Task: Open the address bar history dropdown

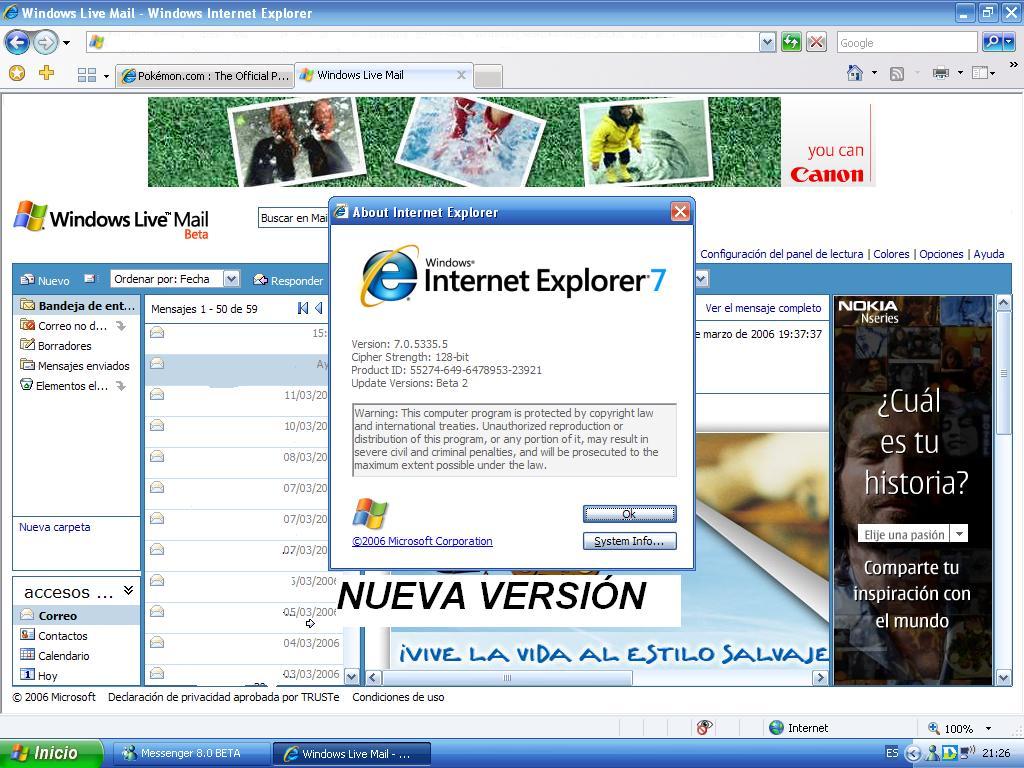Action: pos(767,42)
